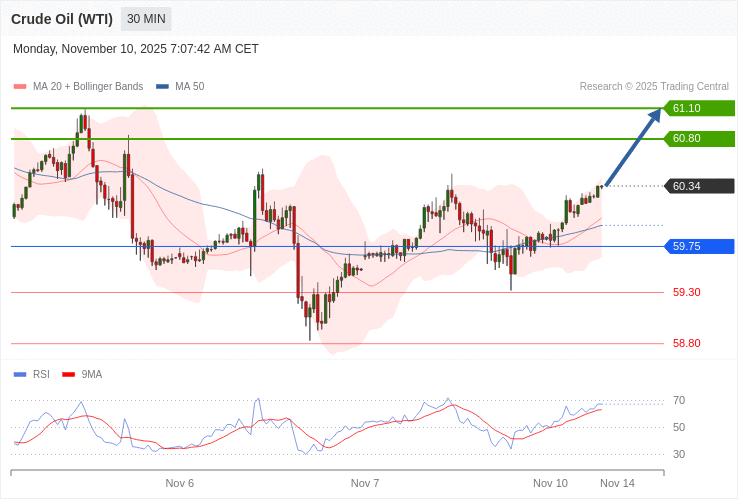This screenshot has height=500, width=738.
Task: Click the Crude Oil (WTI) title
Action: pyautogui.click(x=62, y=19)
